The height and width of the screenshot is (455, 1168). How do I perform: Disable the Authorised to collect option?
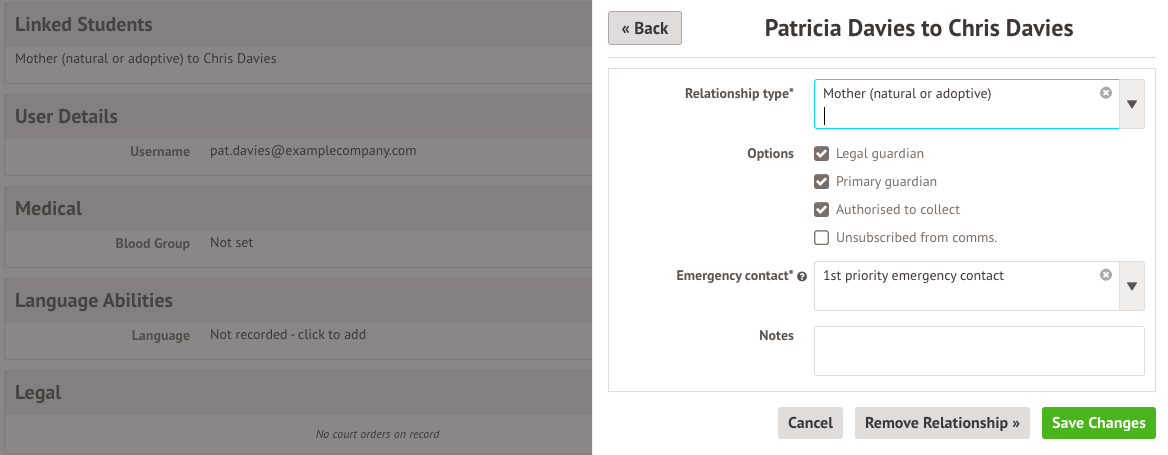822,210
